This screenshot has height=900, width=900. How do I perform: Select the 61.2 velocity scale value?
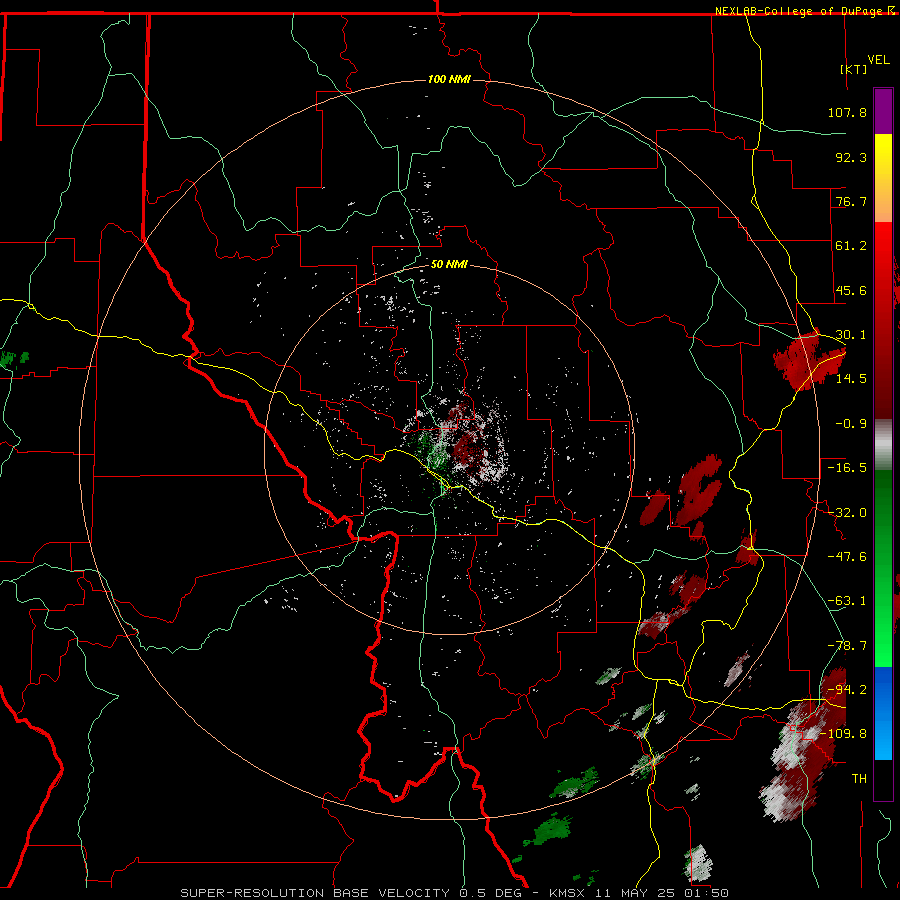pyautogui.click(x=851, y=246)
